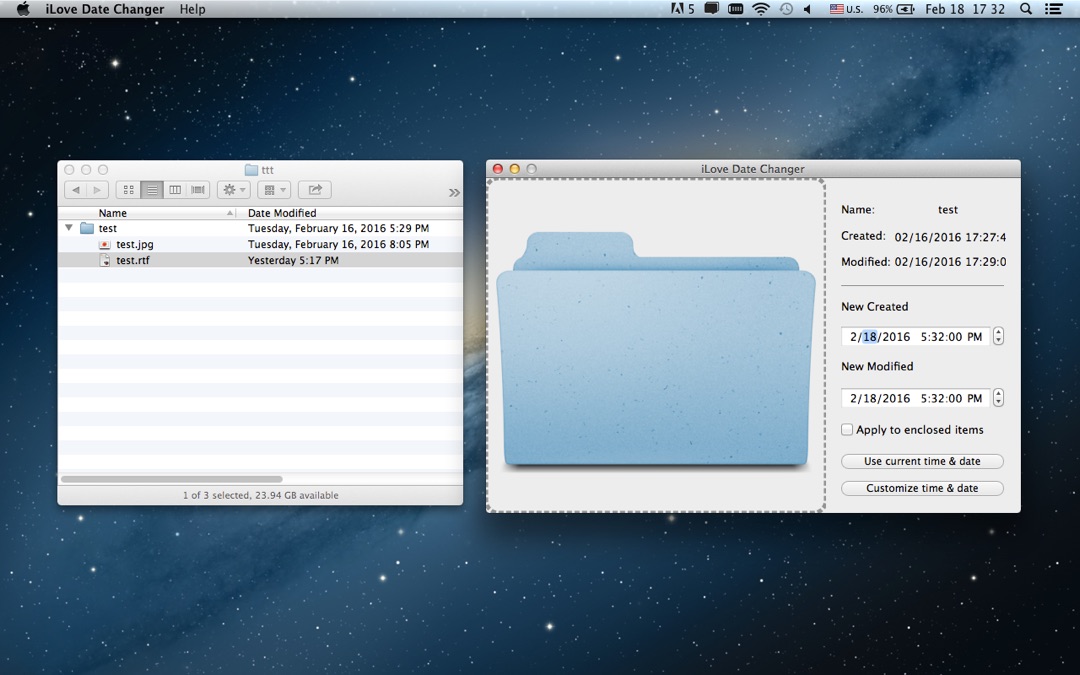
Task: Click the Finder Share button
Action: pos(314,190)
